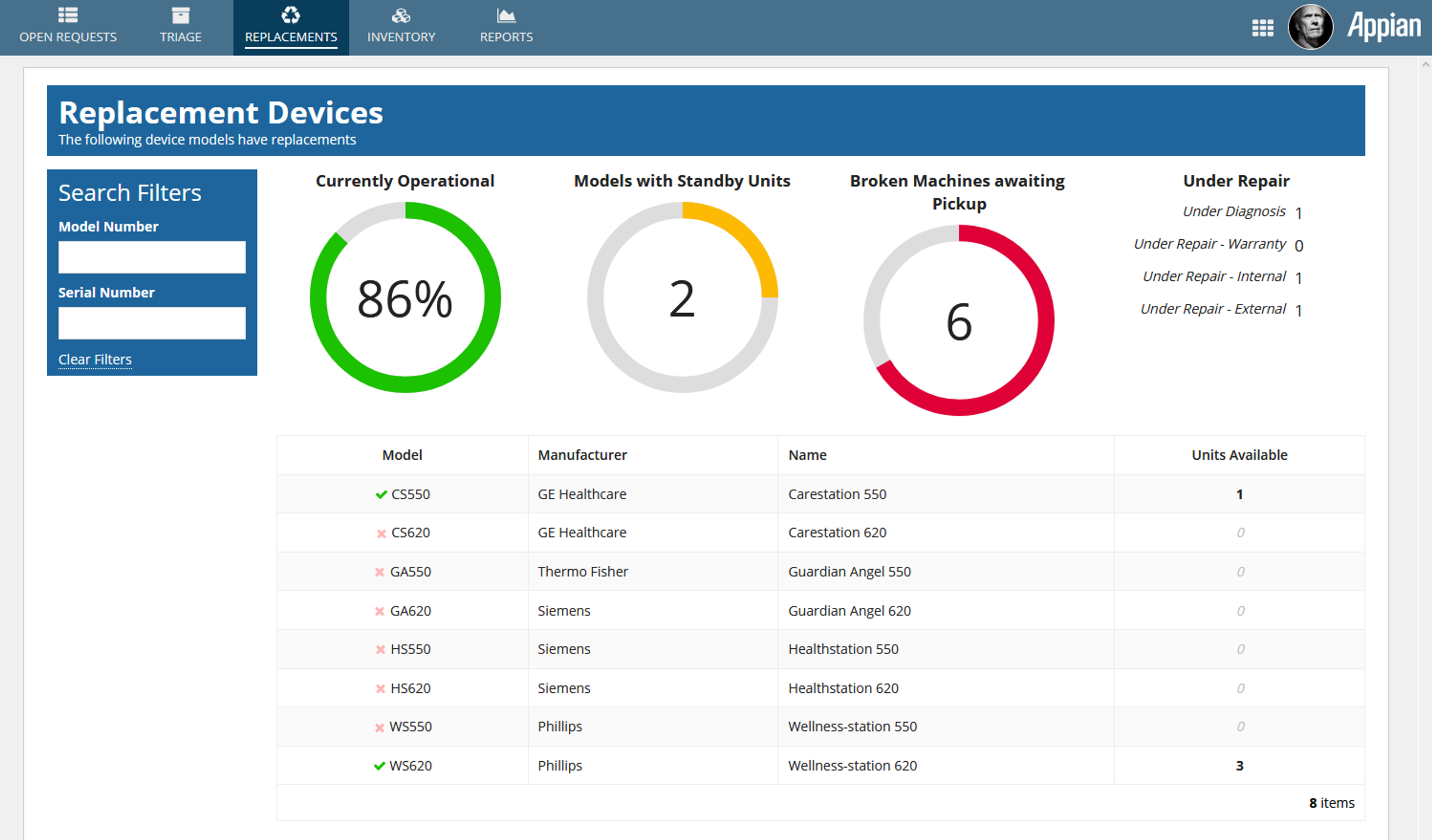Select the REPLACEMENTS tab label
This screenshot has height=840, width=1432.
click(291, 37)
